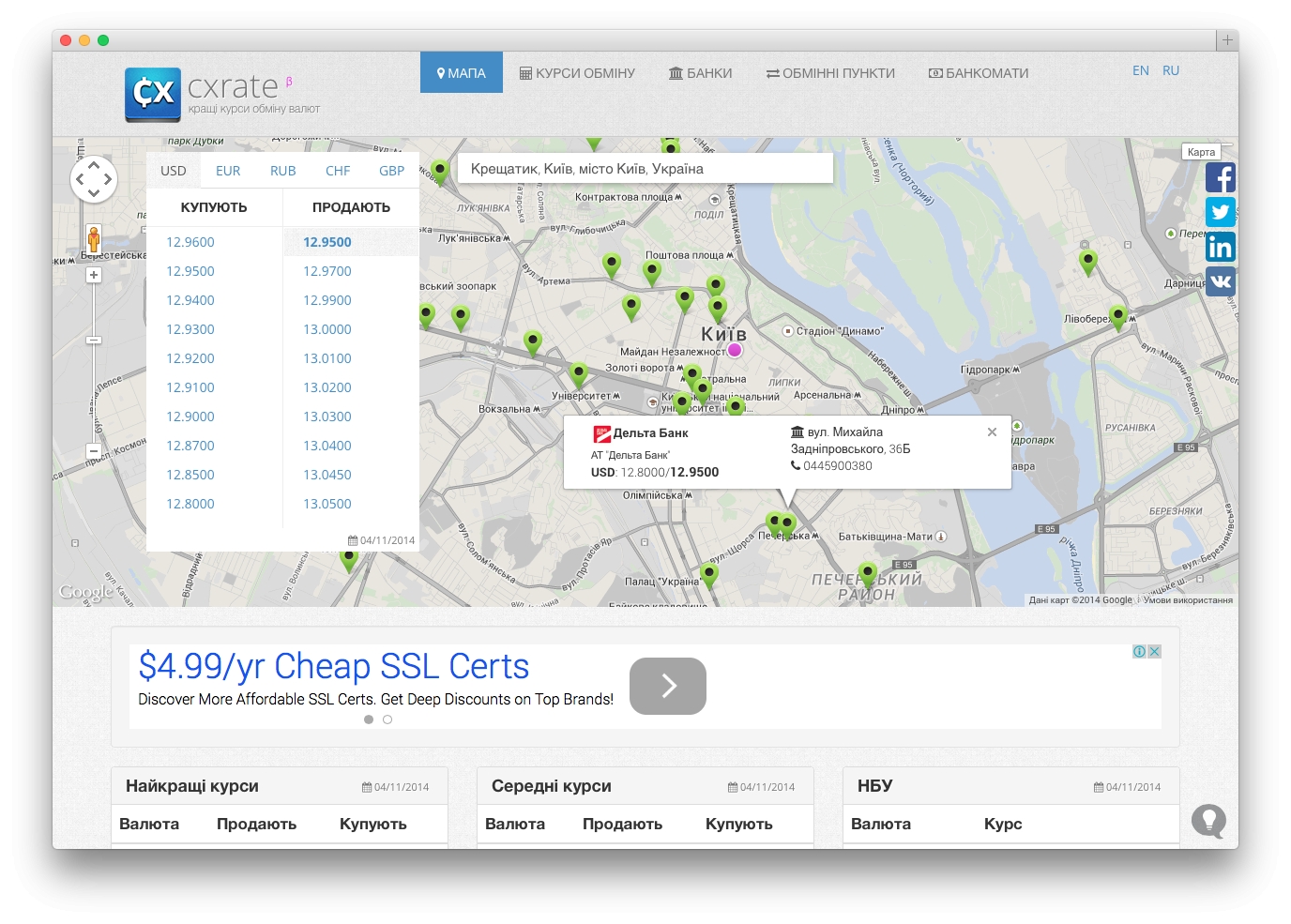Select the GBP currency tab
This screenshot has height=924, width=1291.
point(391,171)
